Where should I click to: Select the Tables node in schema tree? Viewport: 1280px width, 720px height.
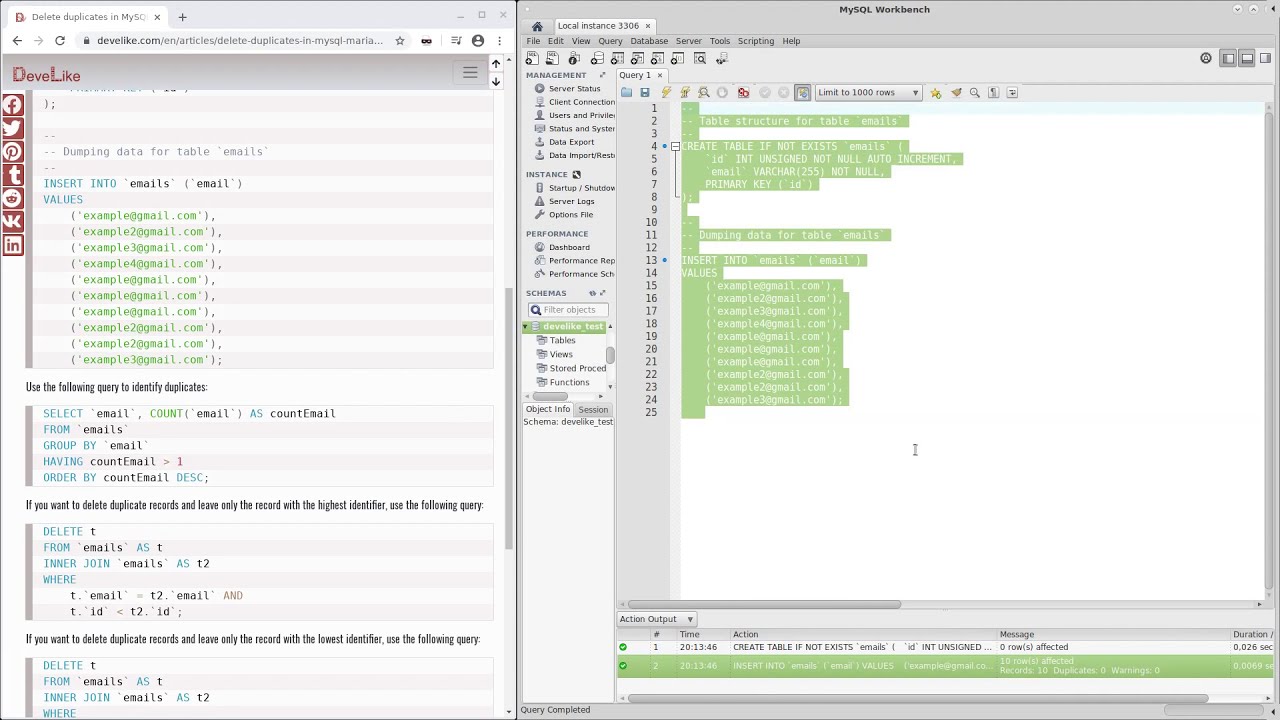(562, 341)
